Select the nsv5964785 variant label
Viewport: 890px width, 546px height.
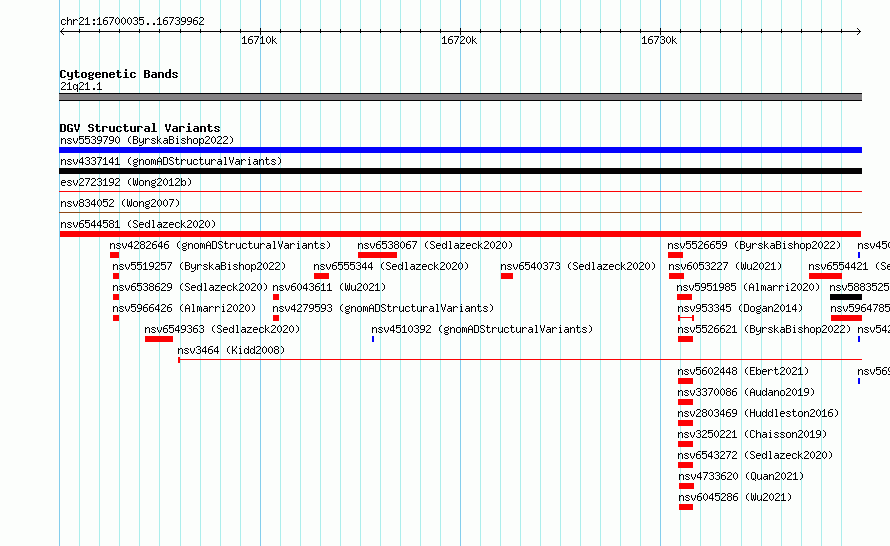tap(860, 308)
